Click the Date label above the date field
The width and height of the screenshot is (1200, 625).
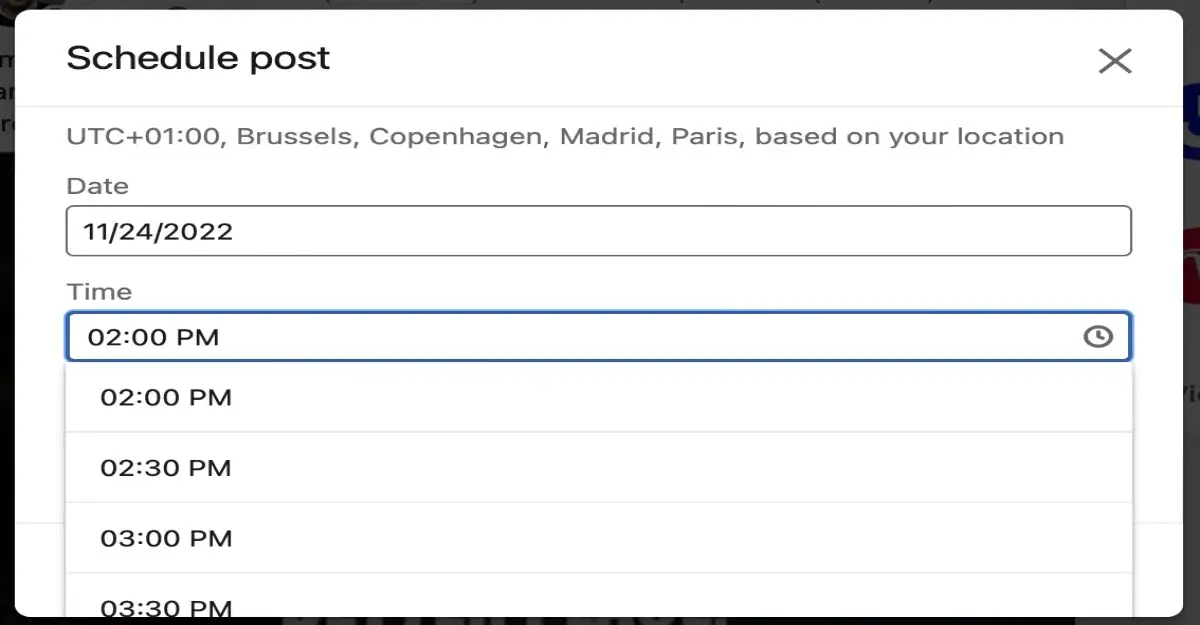(x=97, y=186)
